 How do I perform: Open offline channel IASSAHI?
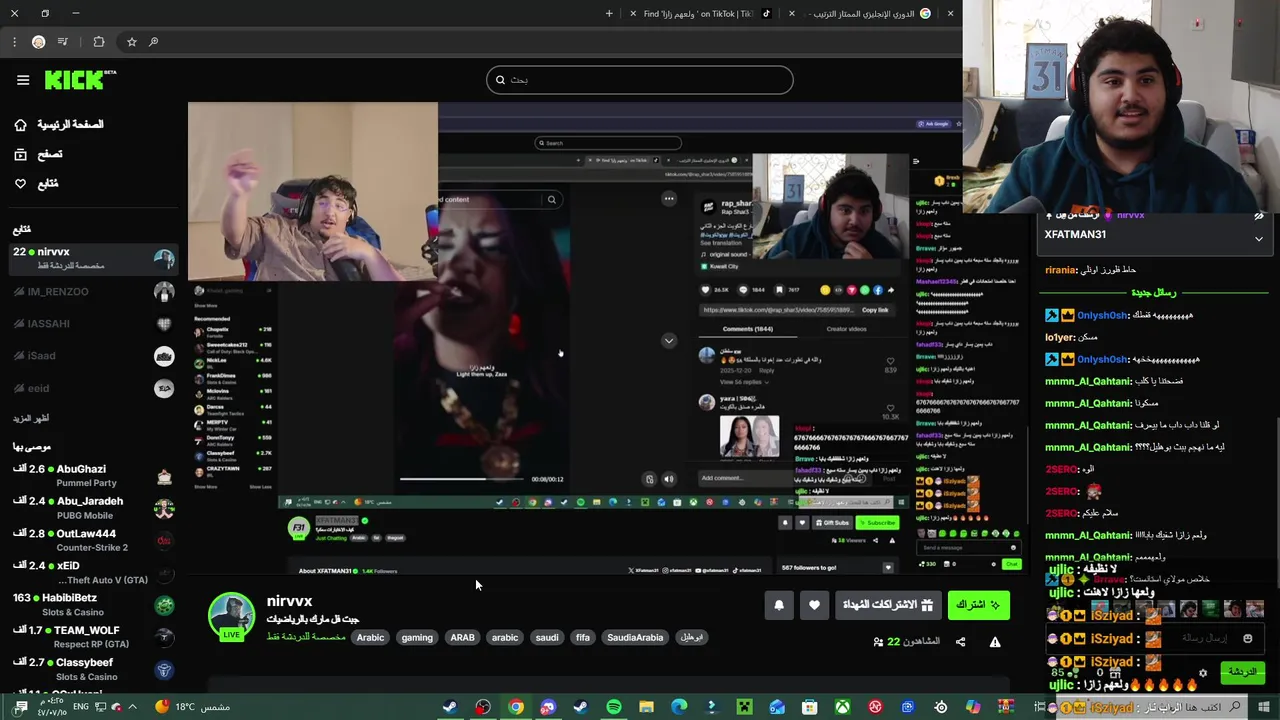(x=92, y=324)
